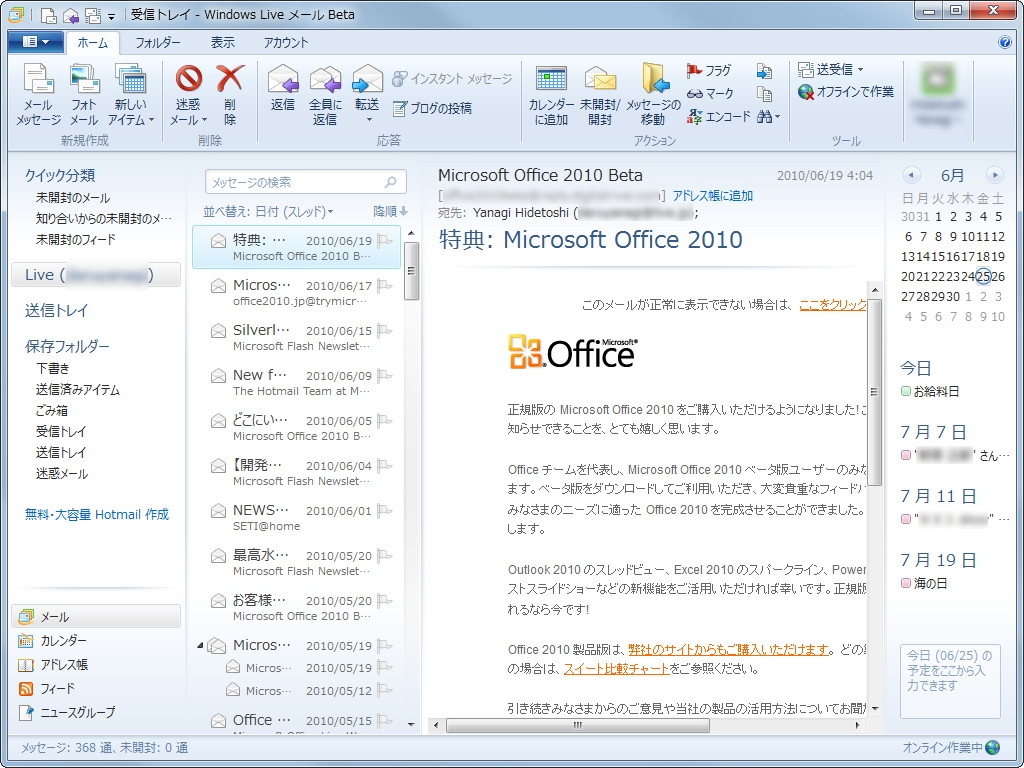Select date 25 in the calendar
1024x768 pixels.
[x=983, y=277]
